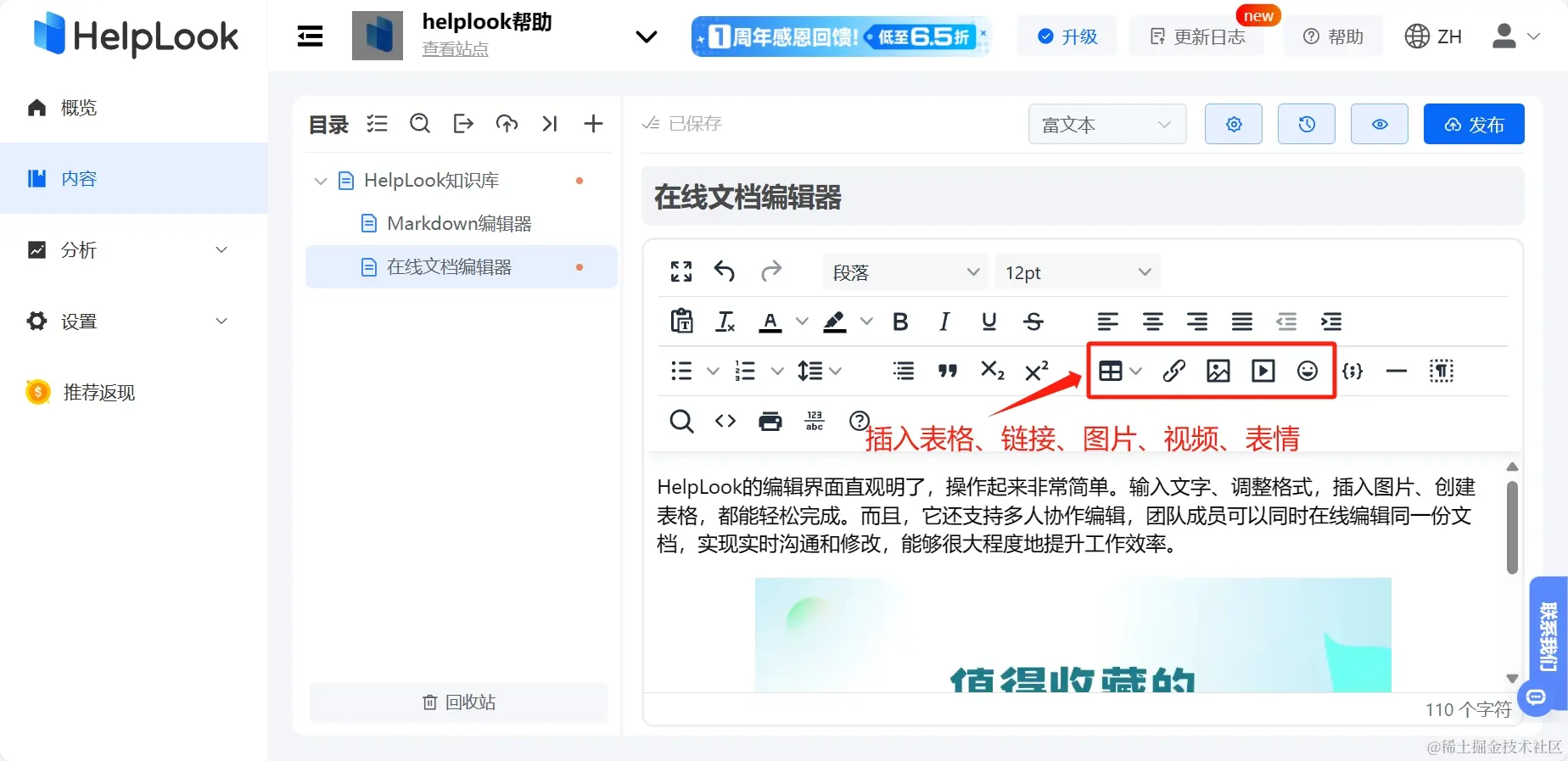The height and width of the screenshot is (761, 1568).
Task: Print the document
Action: click(770, 421)
